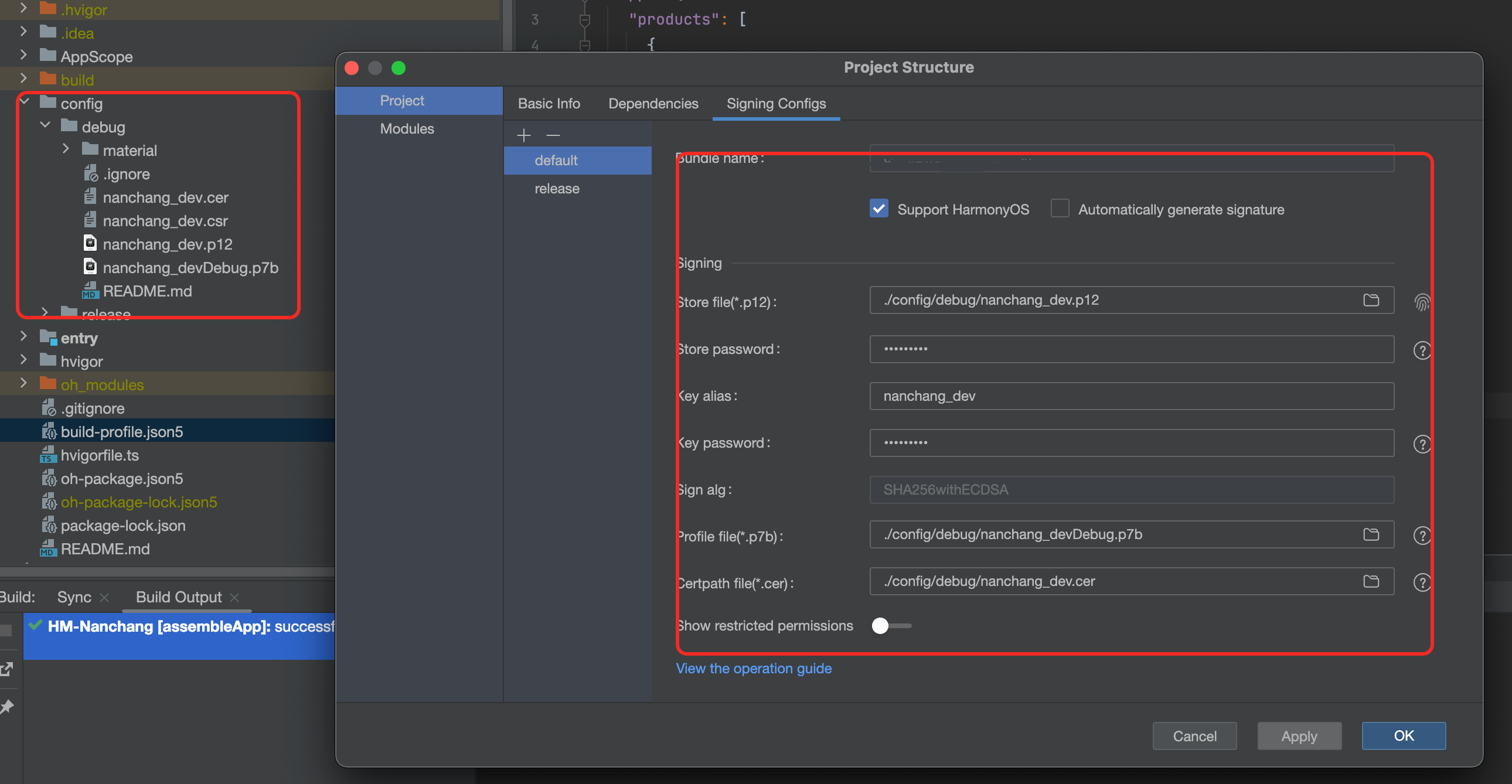Click the Key alias input field
Viewport: 1512px width, 784px height.
point(1131,396)
